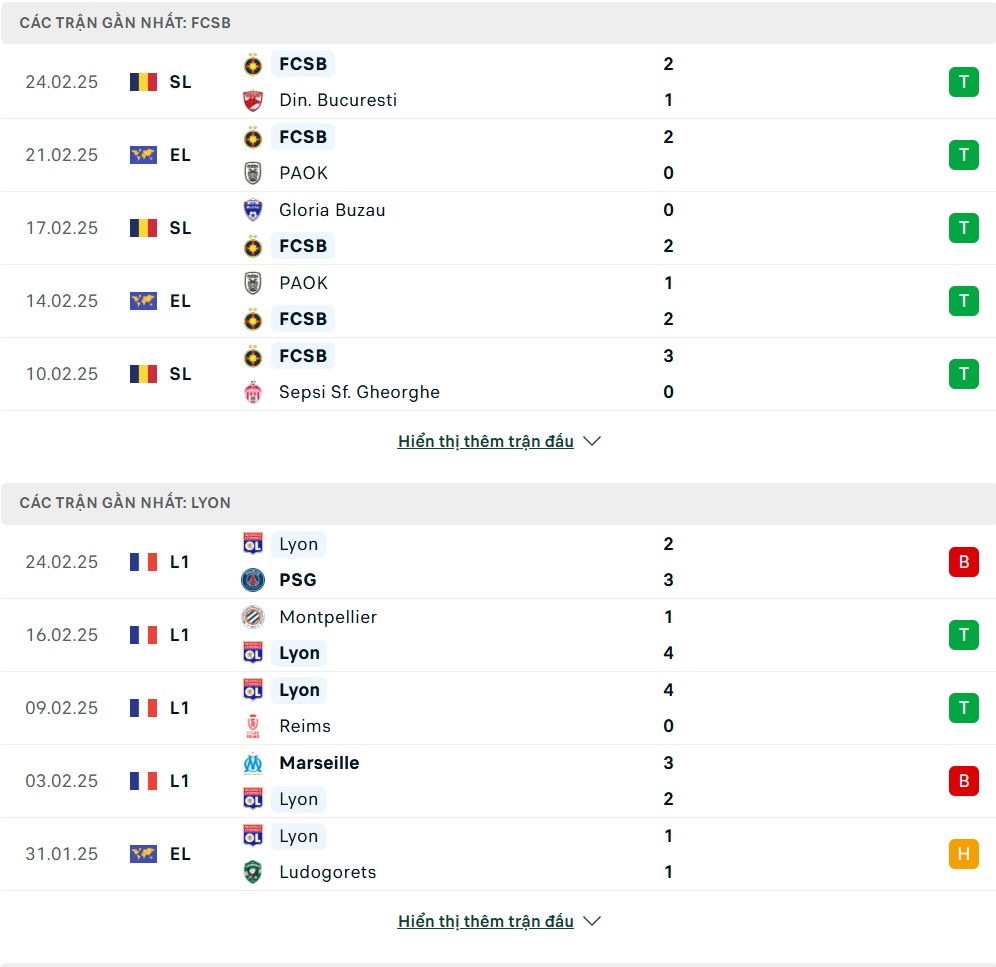Click the French flag beside Lyon vs PSG
Viewport: 996px width, 967px height.
click(144, 562)
